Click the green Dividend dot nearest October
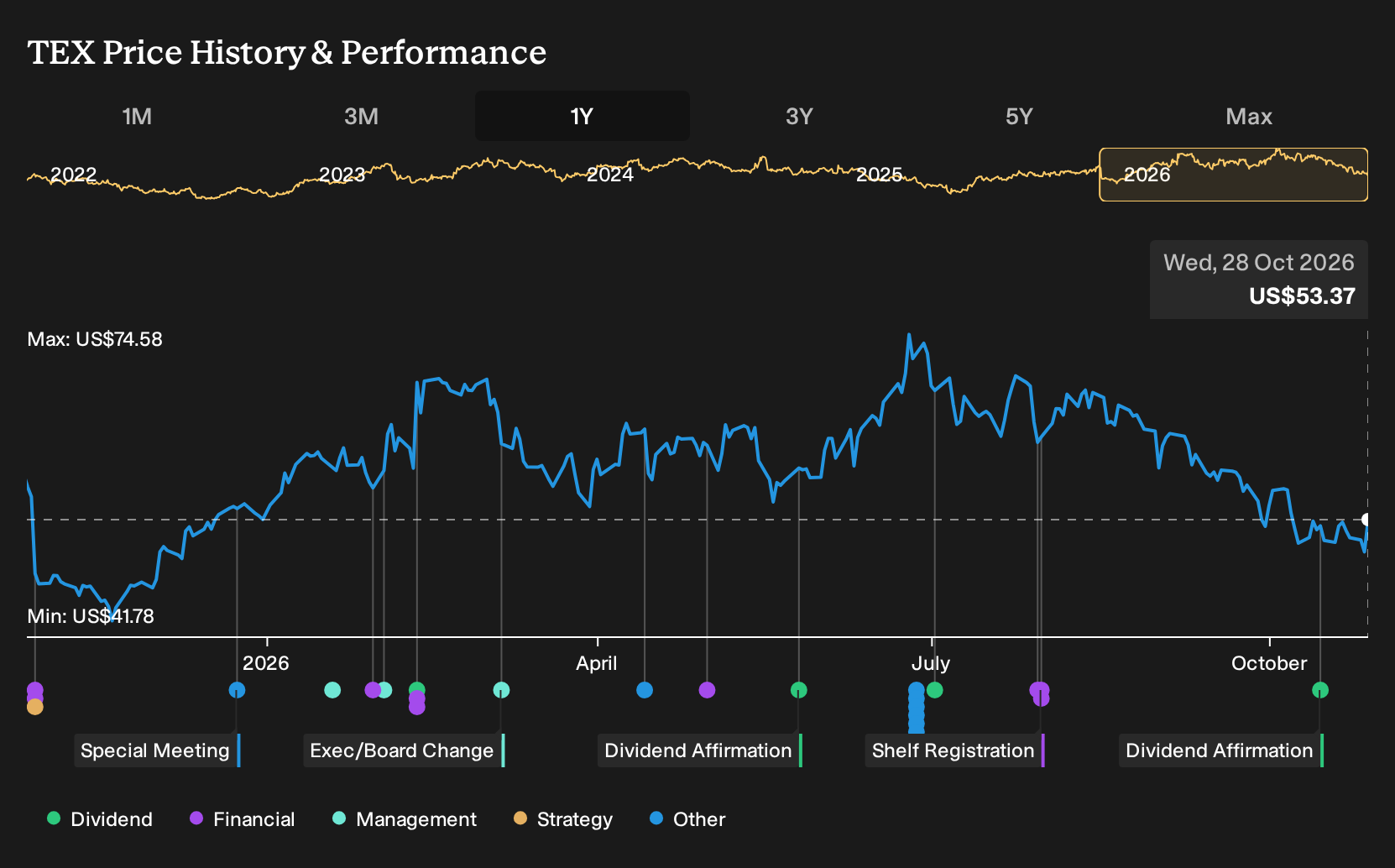The width and height of the screenshot is (1395, 868). coord(1320,690)
